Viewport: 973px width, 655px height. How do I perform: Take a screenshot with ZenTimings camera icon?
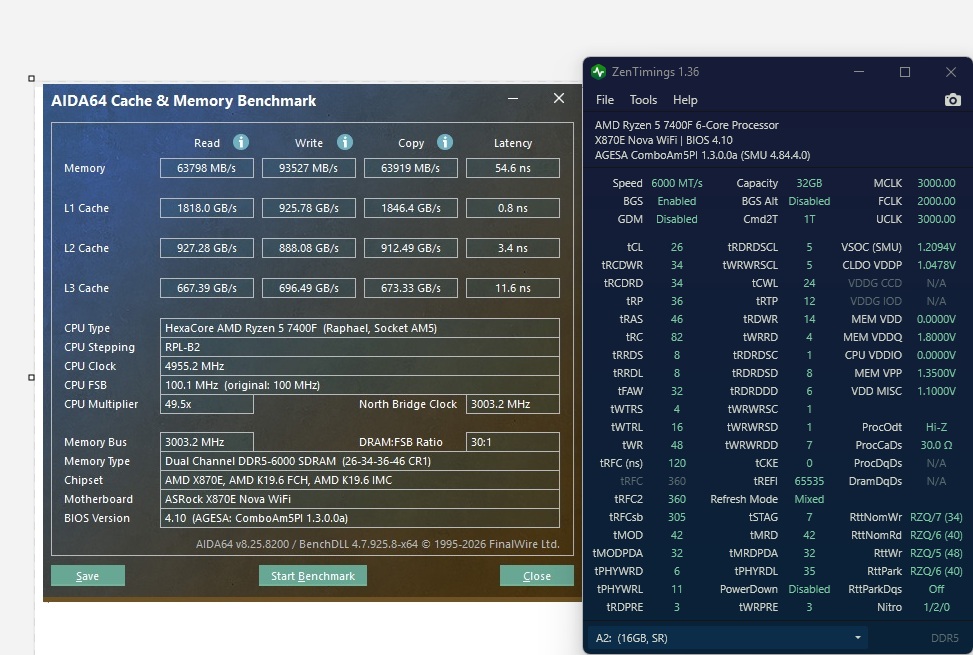pyautogui.click(x=953, y=100)
